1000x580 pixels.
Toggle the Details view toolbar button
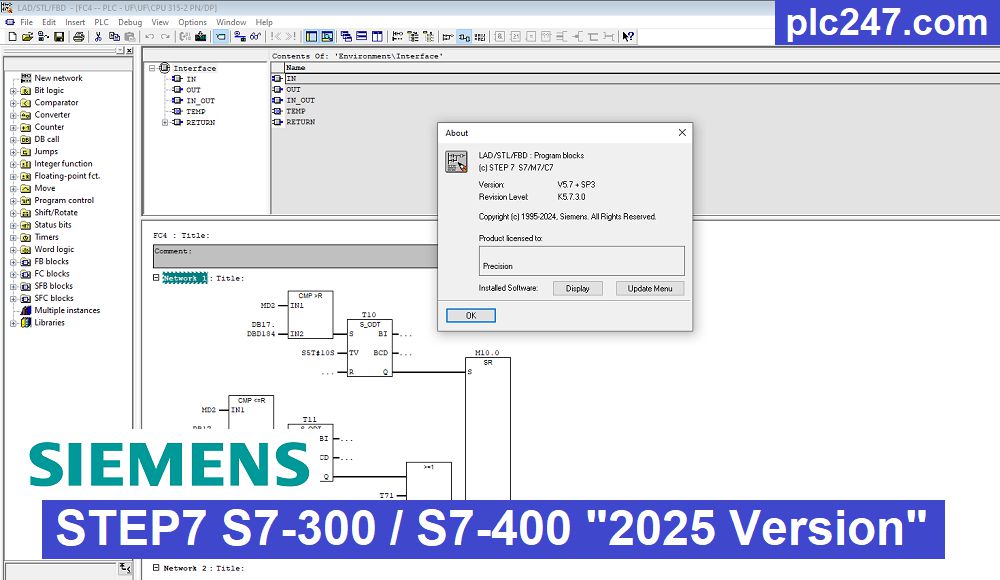(x=327, y=37)
